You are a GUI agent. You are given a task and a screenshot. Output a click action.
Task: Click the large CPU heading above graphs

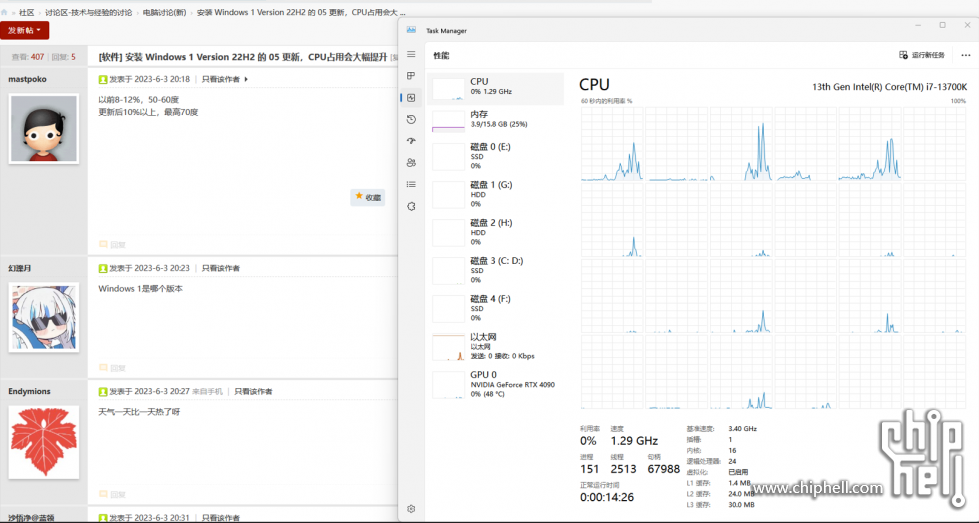coord(594,85)
